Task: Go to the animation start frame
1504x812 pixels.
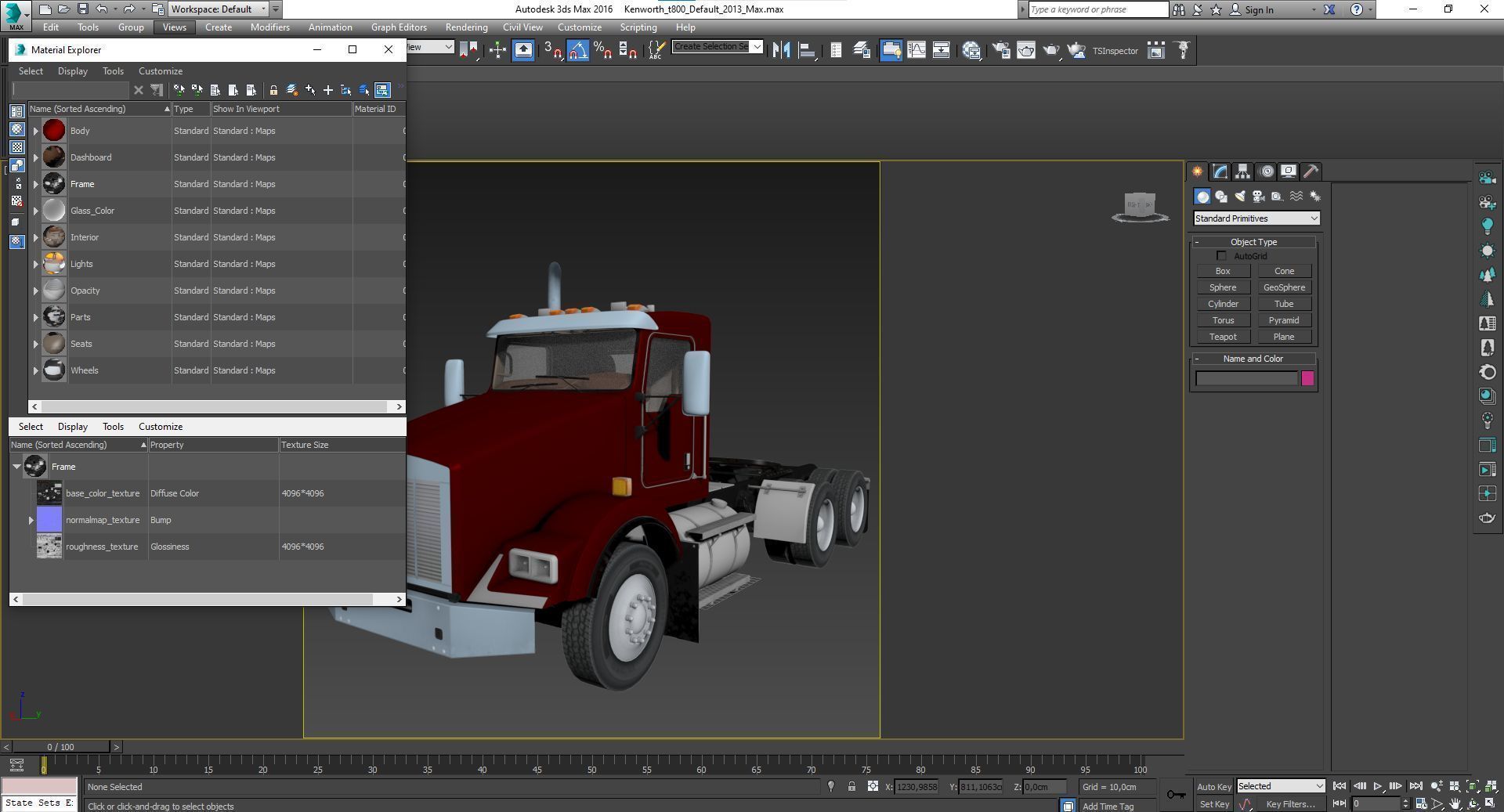Action: point(1339,786)
